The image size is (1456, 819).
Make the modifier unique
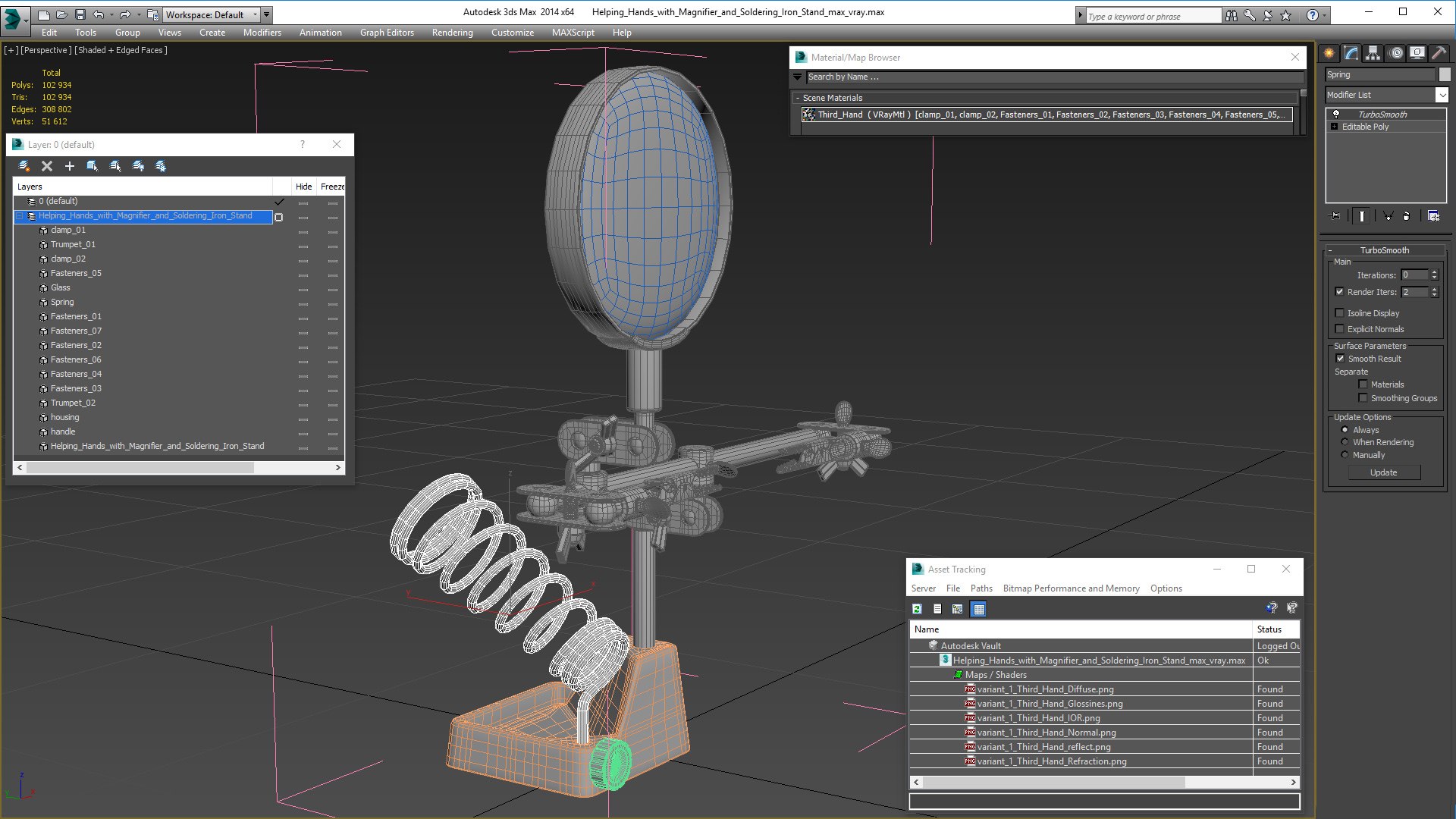(x=1389, y=216)
